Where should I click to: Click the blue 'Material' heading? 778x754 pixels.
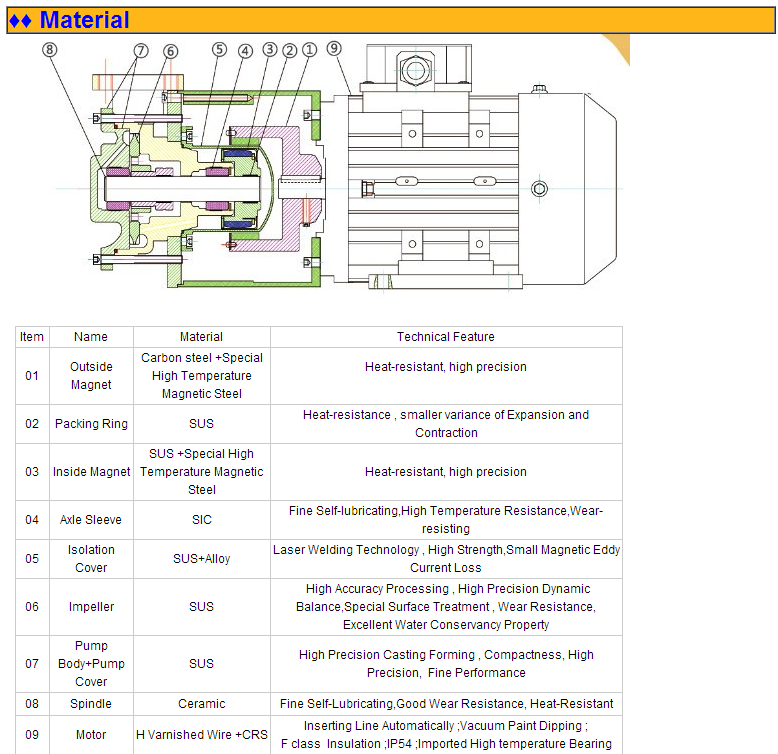84,20
